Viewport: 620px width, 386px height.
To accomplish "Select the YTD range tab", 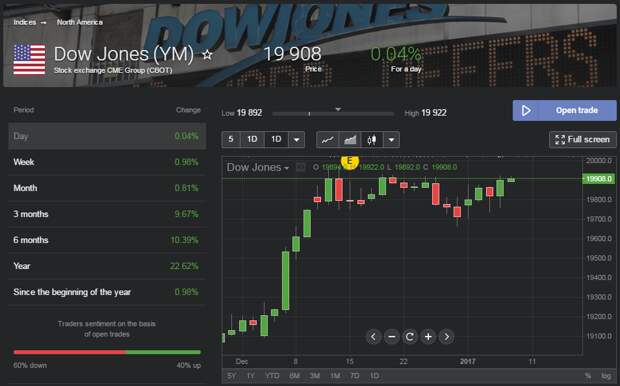I will pyautogui.click(x=272, y=375).
